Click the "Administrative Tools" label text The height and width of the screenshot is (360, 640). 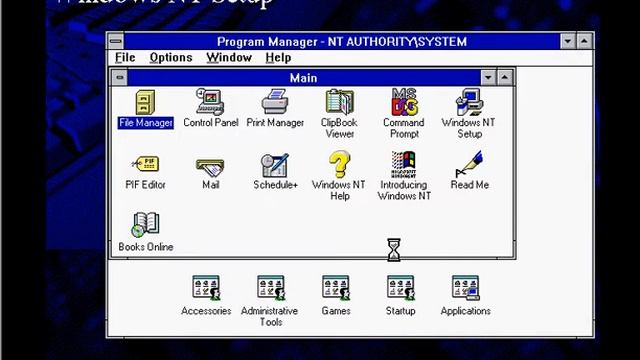(270, 316)
